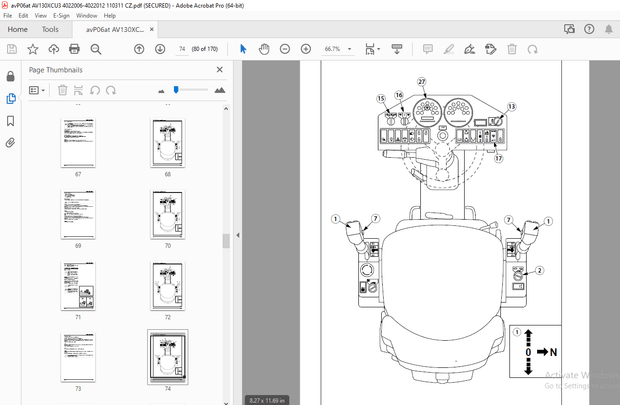Open the security lock panel

11,76
